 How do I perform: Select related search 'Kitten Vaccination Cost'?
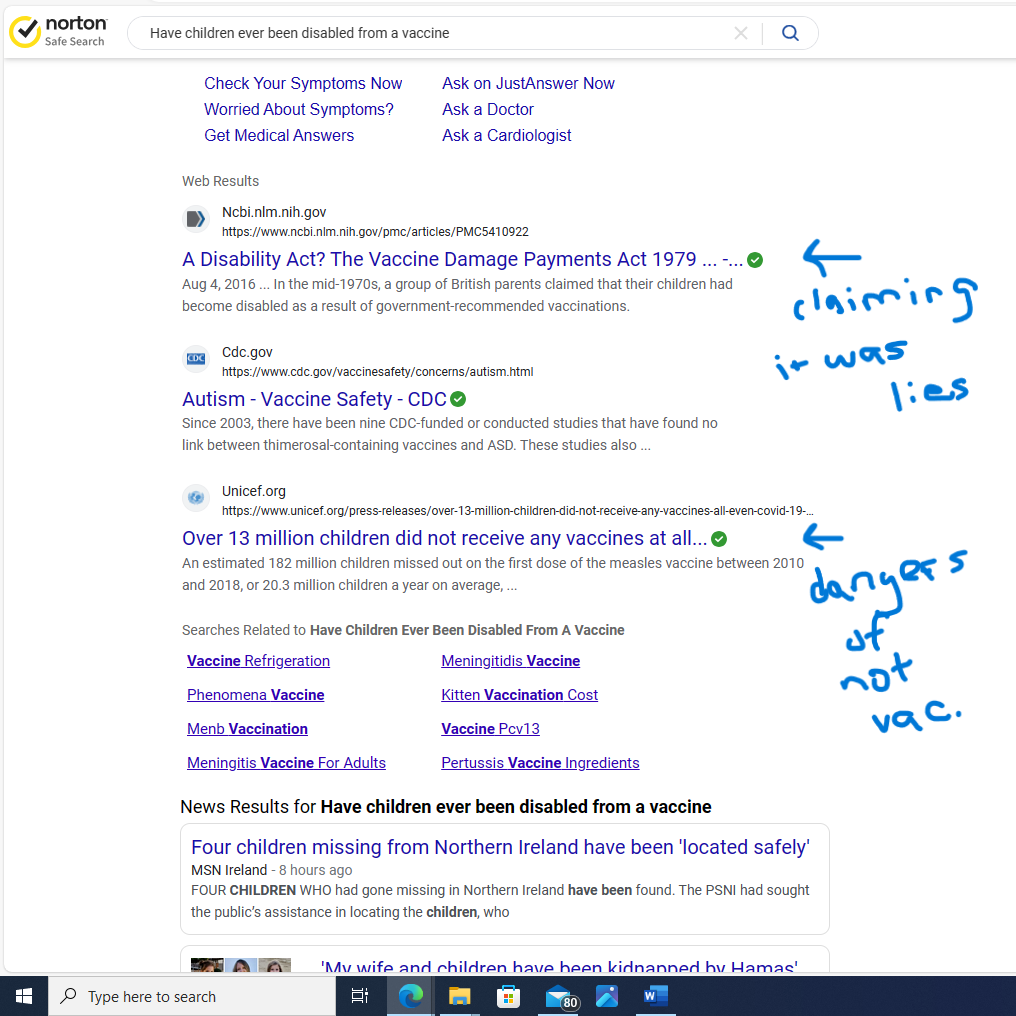click(519, 695)
